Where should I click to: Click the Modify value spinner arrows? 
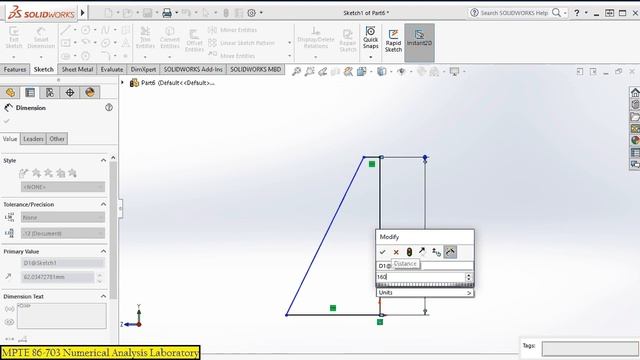tap(469, 277)
